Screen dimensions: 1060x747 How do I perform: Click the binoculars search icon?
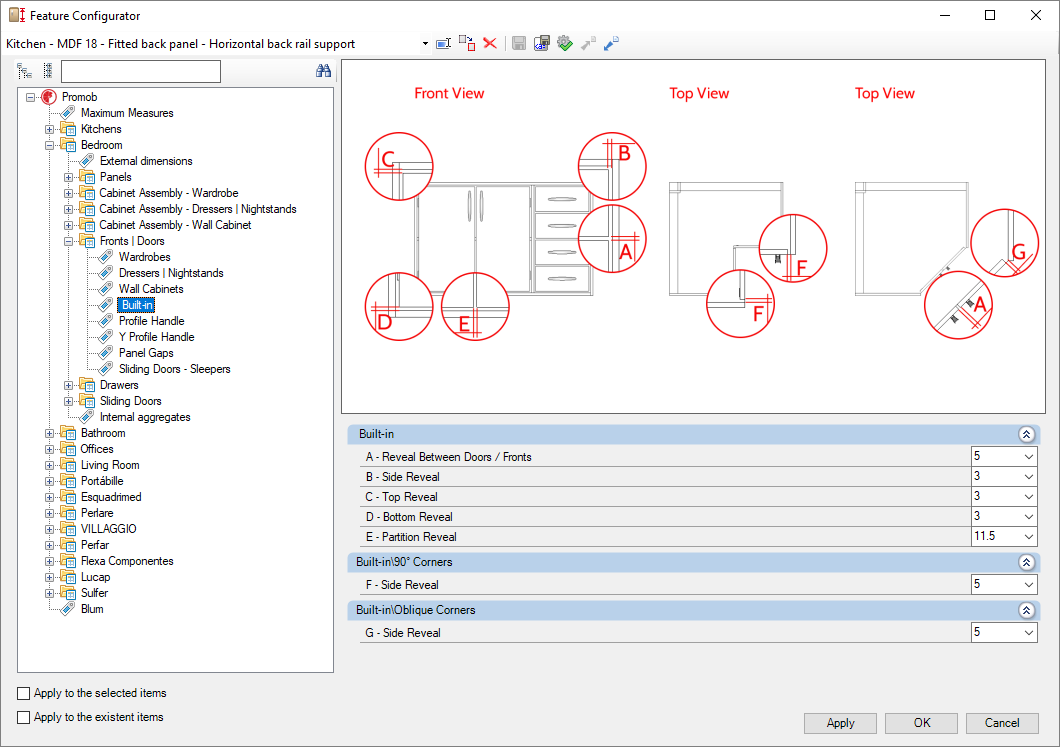(x=323, y=71)
